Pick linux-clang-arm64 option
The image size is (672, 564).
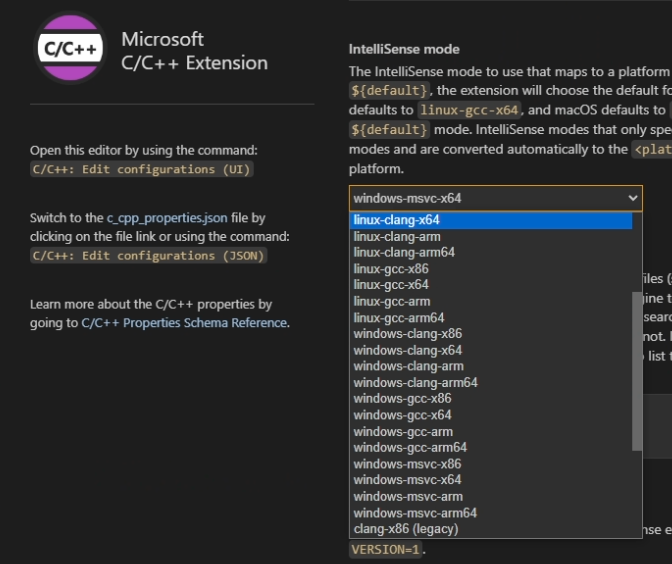491,252
